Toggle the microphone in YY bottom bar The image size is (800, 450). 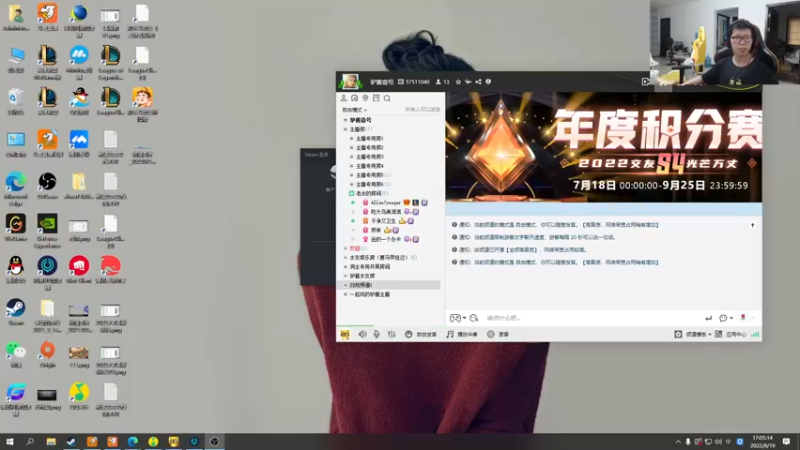pyautogui.click(x=377, y=334)
